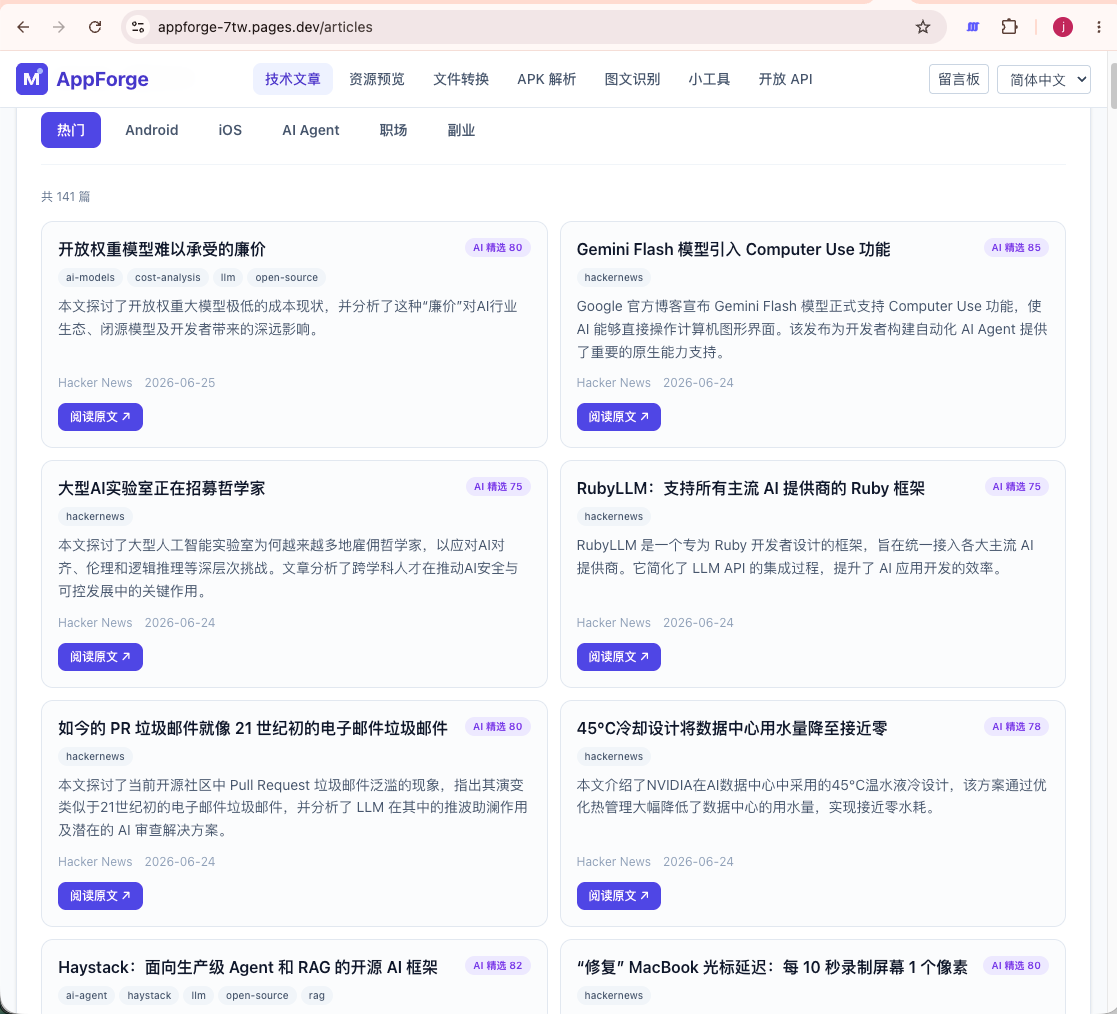Click 阅读原文 for 大型AI实验室正在招募哲学家
Image resolution: width=1117 pixels, height=1014 pixels.
[100, 657]
